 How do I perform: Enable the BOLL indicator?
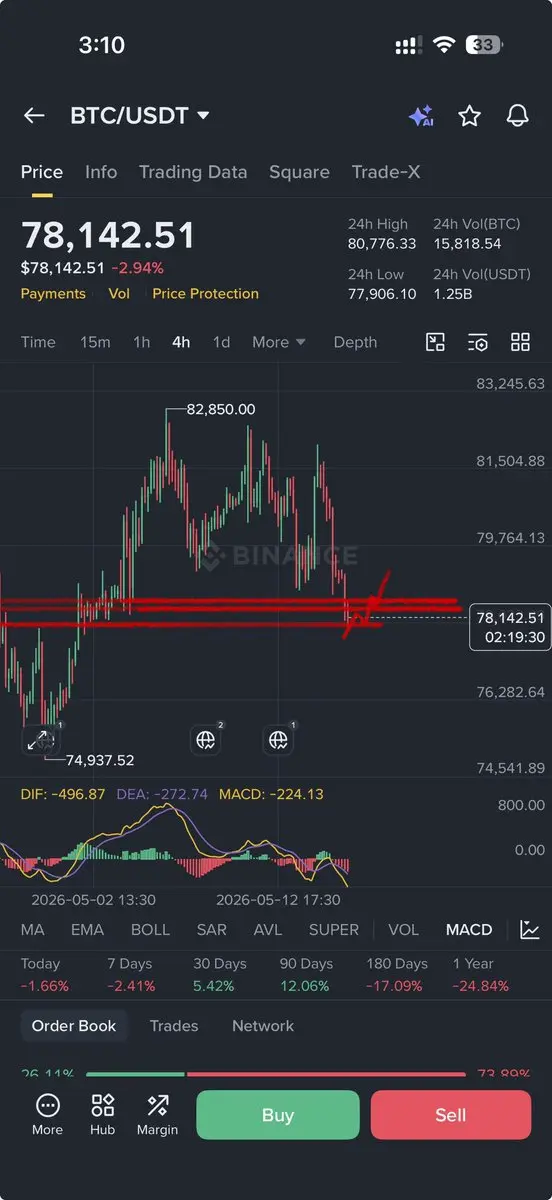(x=150, y=930)
